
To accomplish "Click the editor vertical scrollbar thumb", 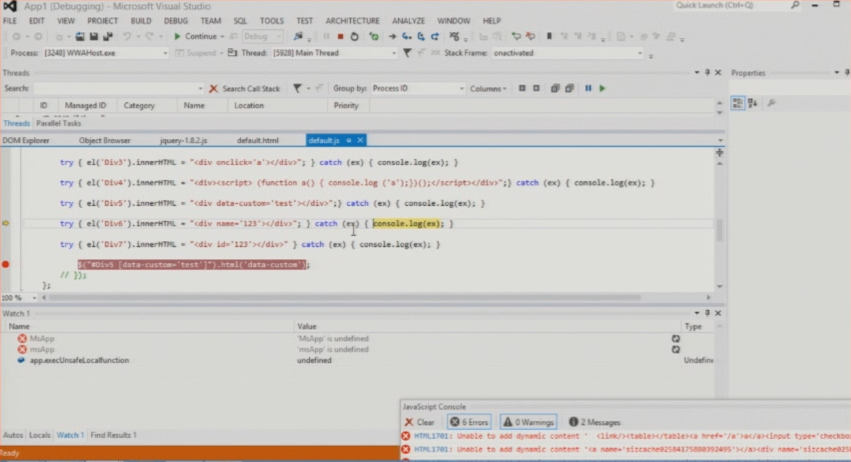I will click(x=720, y=229).
